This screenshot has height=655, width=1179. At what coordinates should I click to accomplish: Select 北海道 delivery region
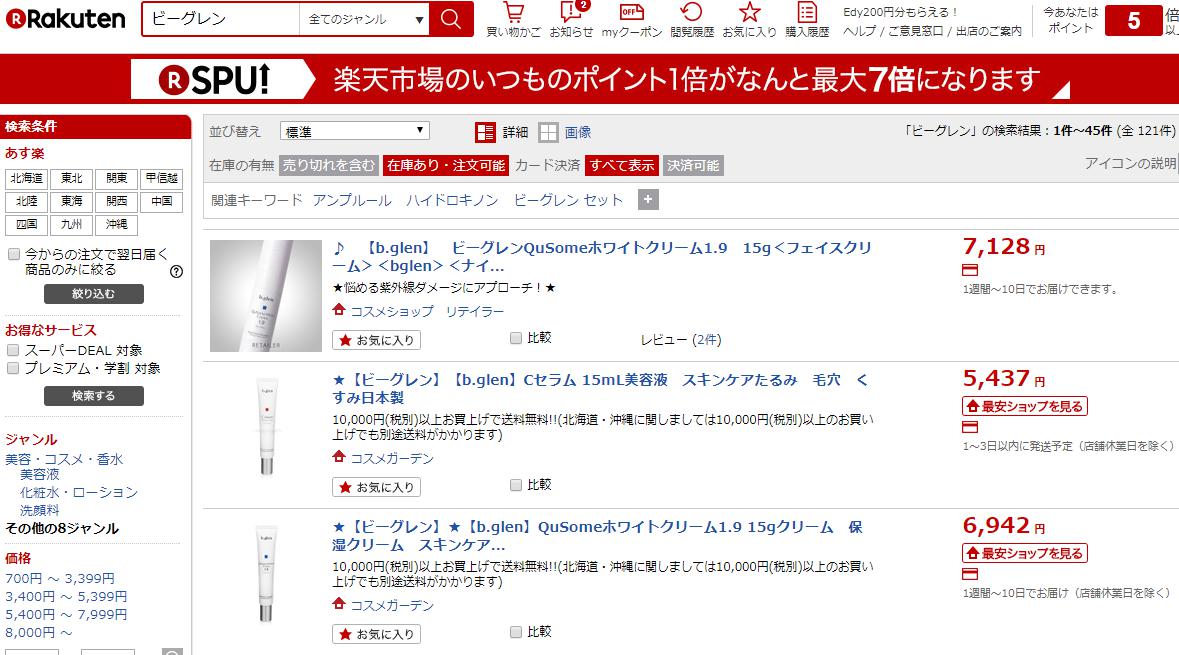[26, 179]
